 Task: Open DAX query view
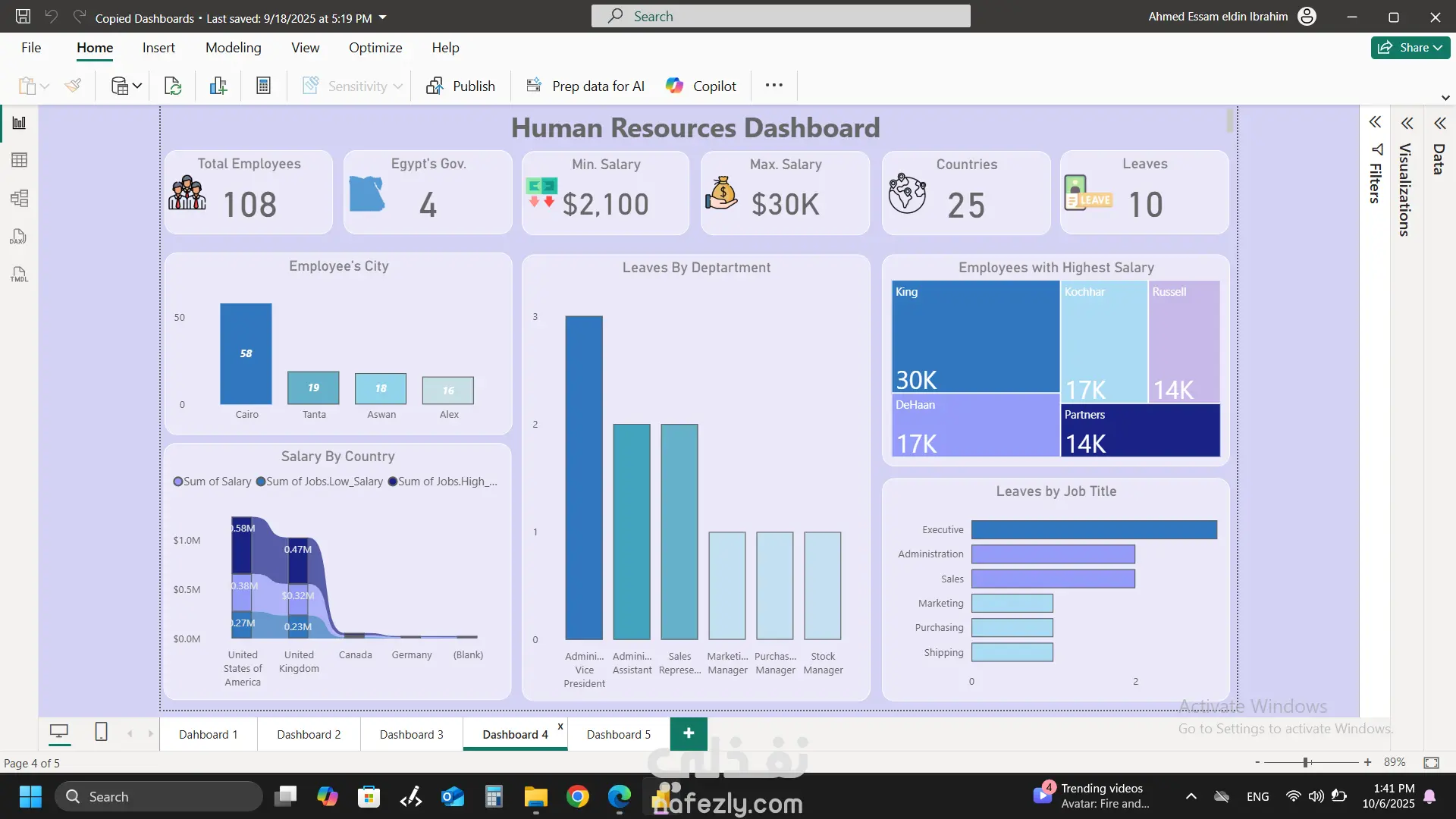click(x=19, y=237)
